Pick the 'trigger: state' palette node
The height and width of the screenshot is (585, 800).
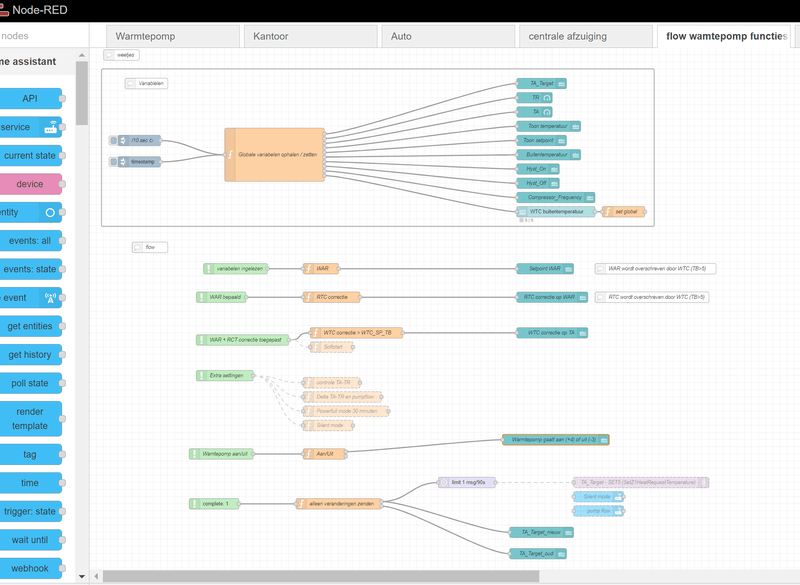[x=30, y=512]
